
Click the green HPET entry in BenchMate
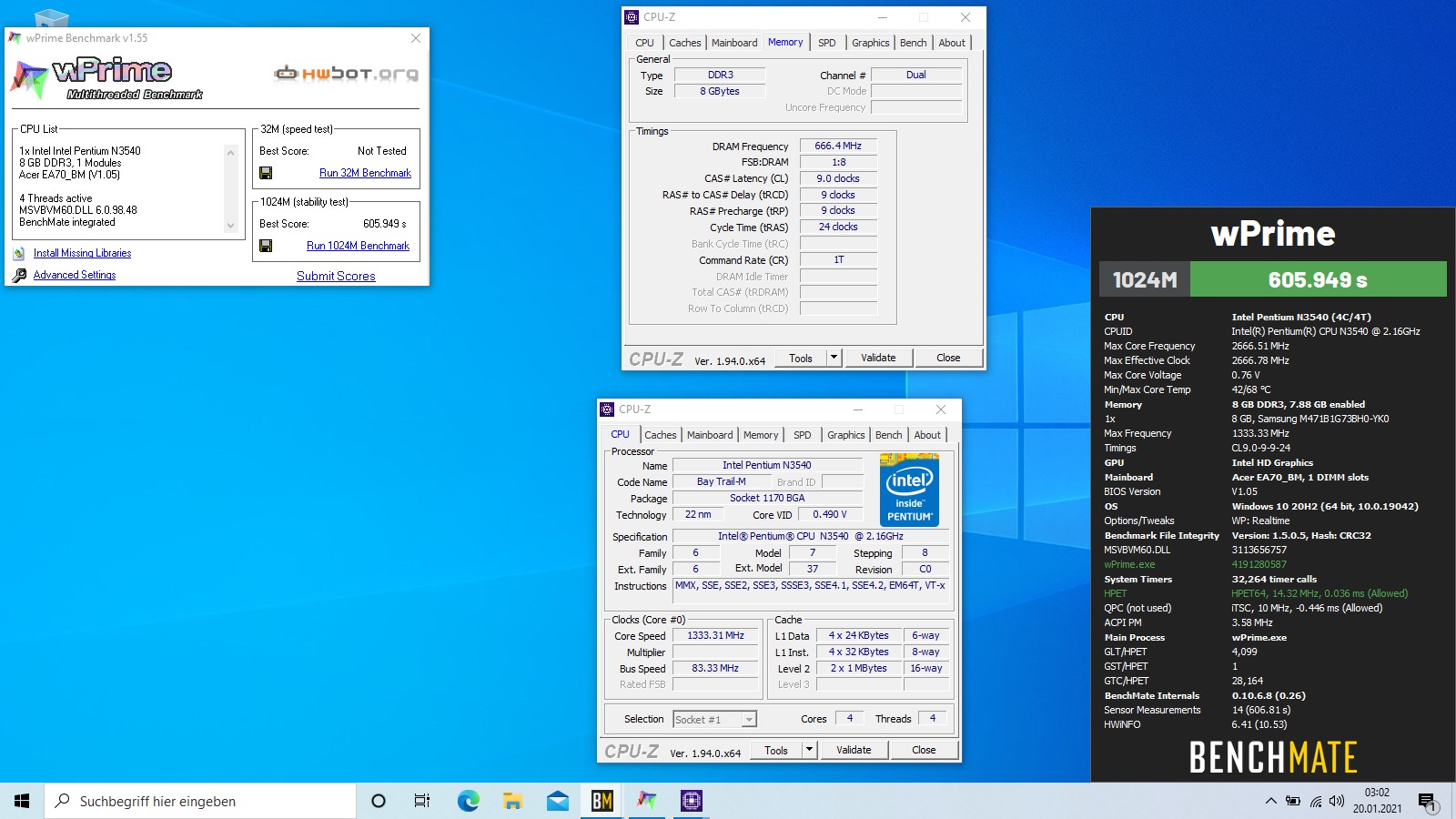pos(1115,593)
